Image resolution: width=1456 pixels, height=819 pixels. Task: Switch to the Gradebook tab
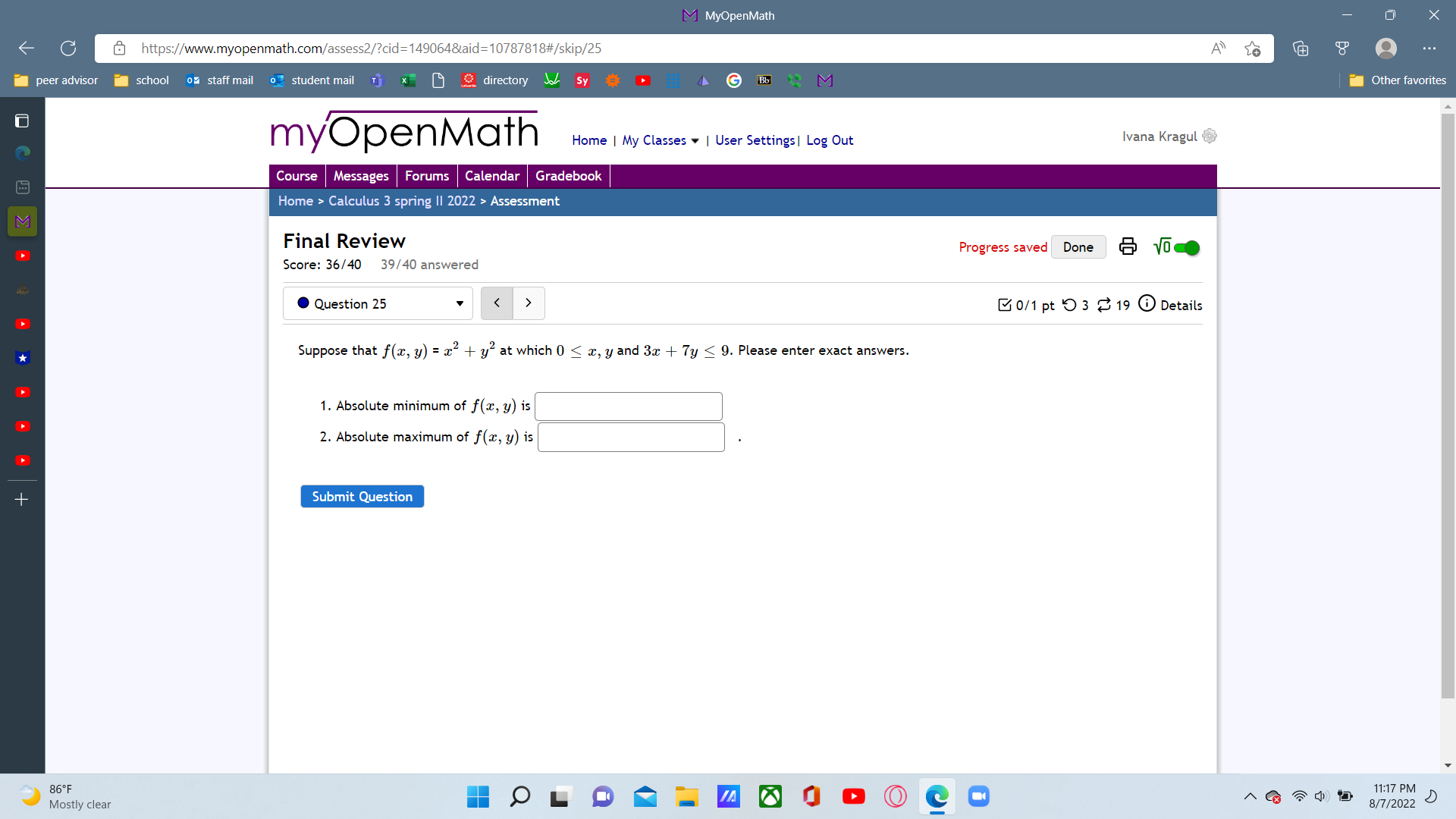pyautogui.click(x=568, y=175)
